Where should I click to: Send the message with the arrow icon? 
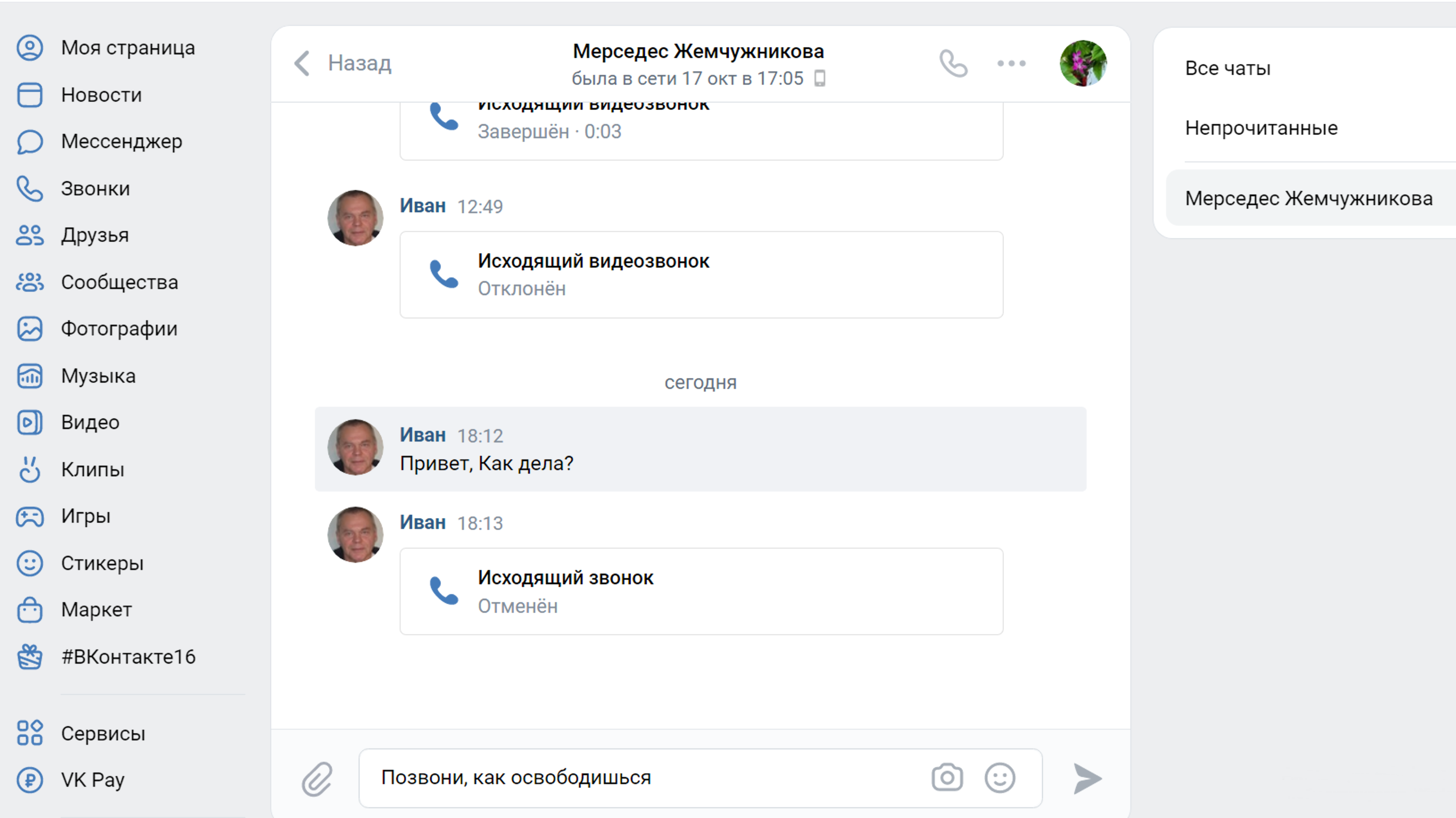click(1087, 778)
